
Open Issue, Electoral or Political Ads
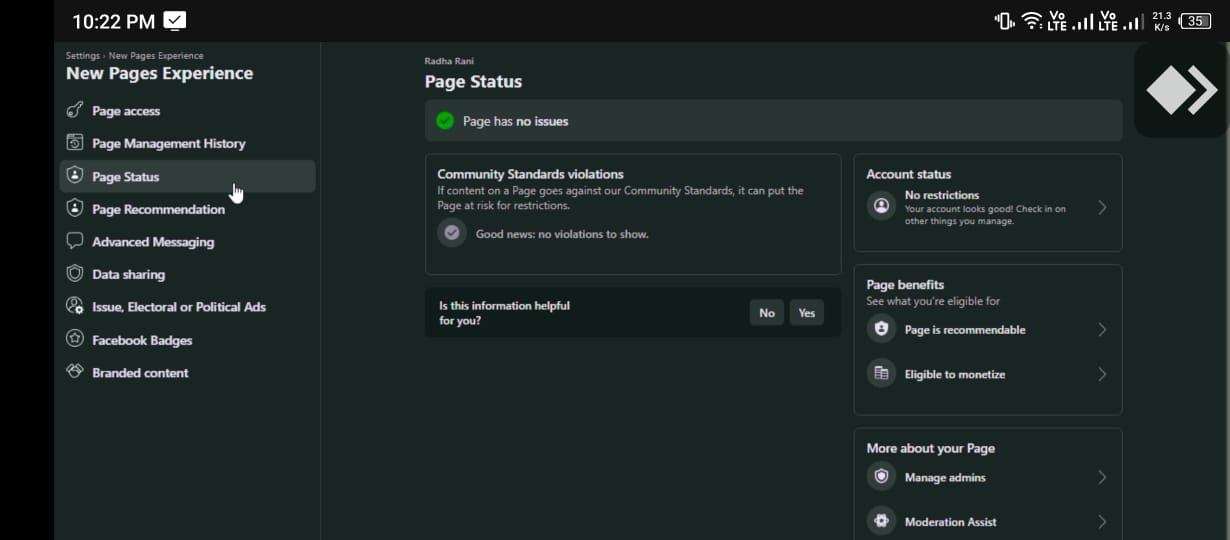[x=188, y=307]
